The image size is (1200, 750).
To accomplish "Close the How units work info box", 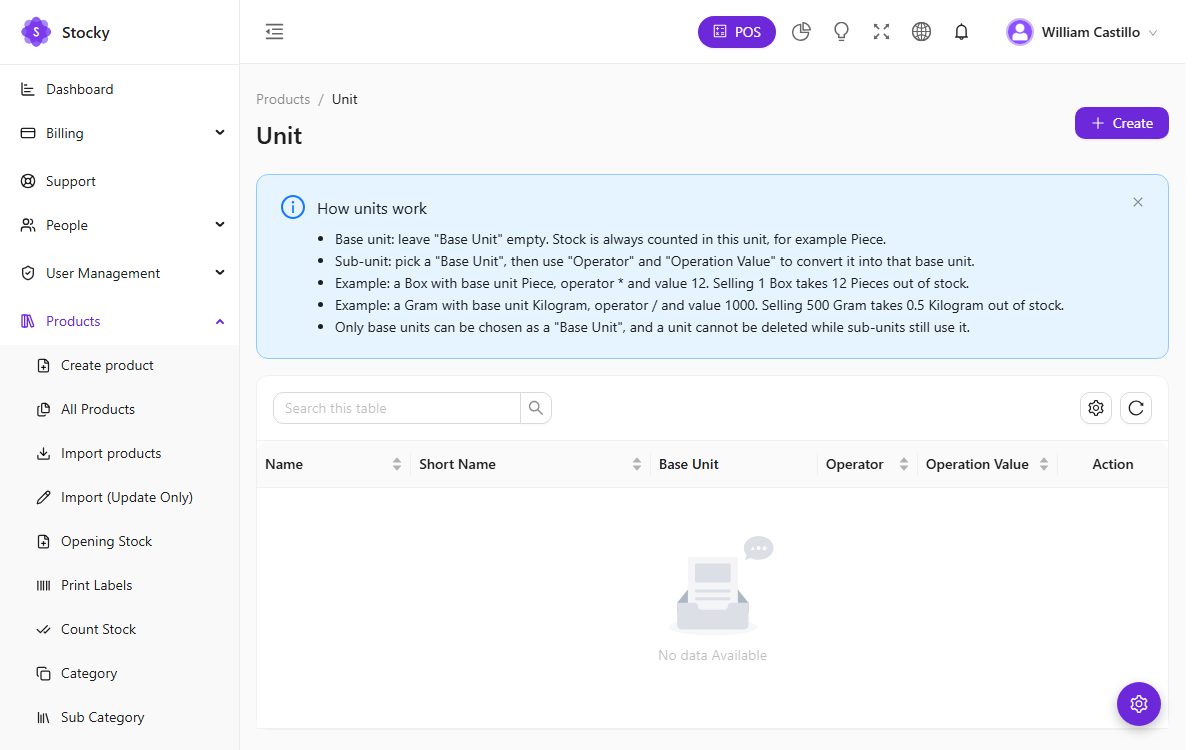I will (x=1137, y=202).
